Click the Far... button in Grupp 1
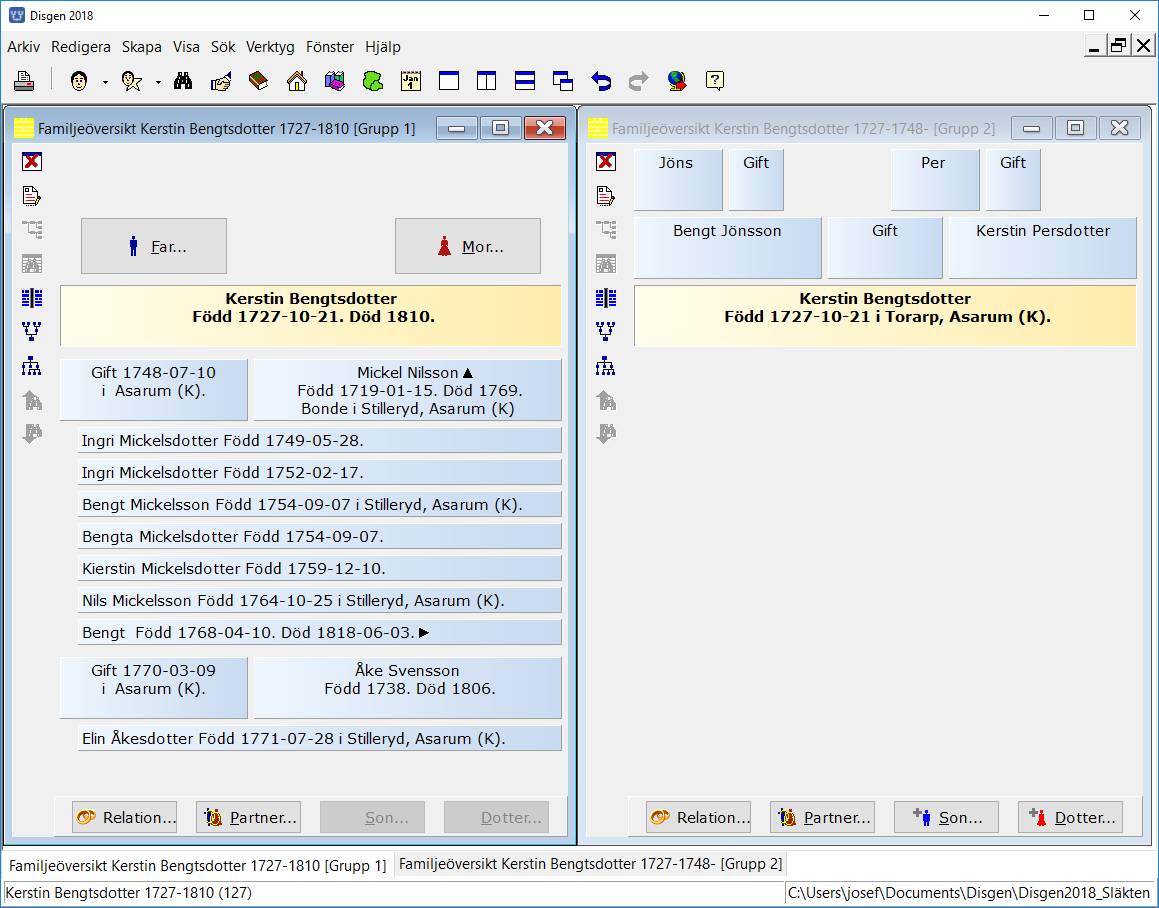 pyautogui.click(x=154, y=246)
